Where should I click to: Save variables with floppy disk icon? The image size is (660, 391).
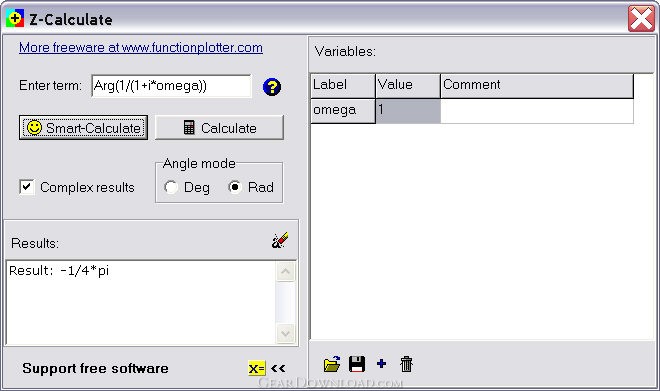pos(357,364)
